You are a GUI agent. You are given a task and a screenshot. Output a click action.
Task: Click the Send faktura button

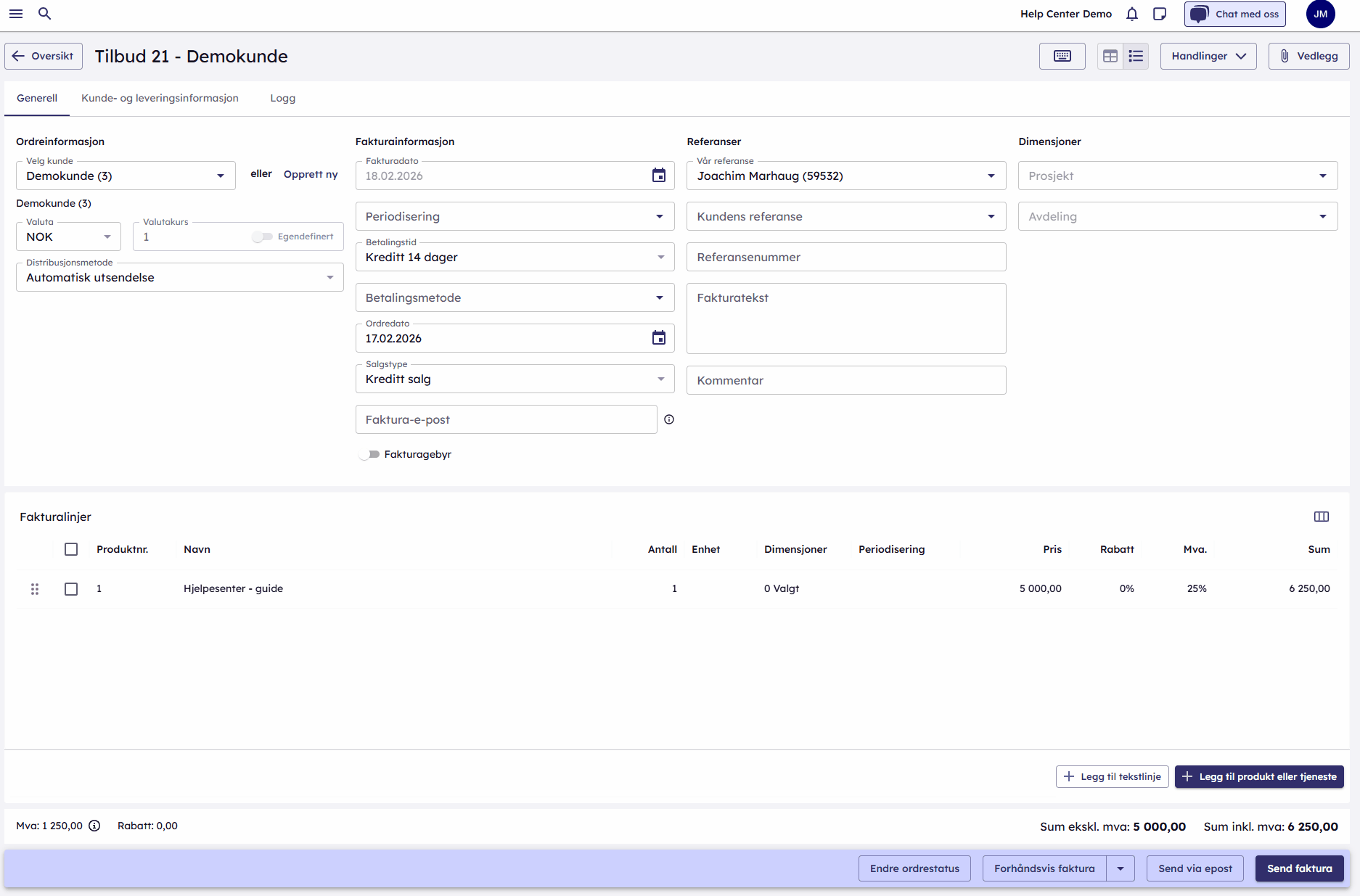1299,868
